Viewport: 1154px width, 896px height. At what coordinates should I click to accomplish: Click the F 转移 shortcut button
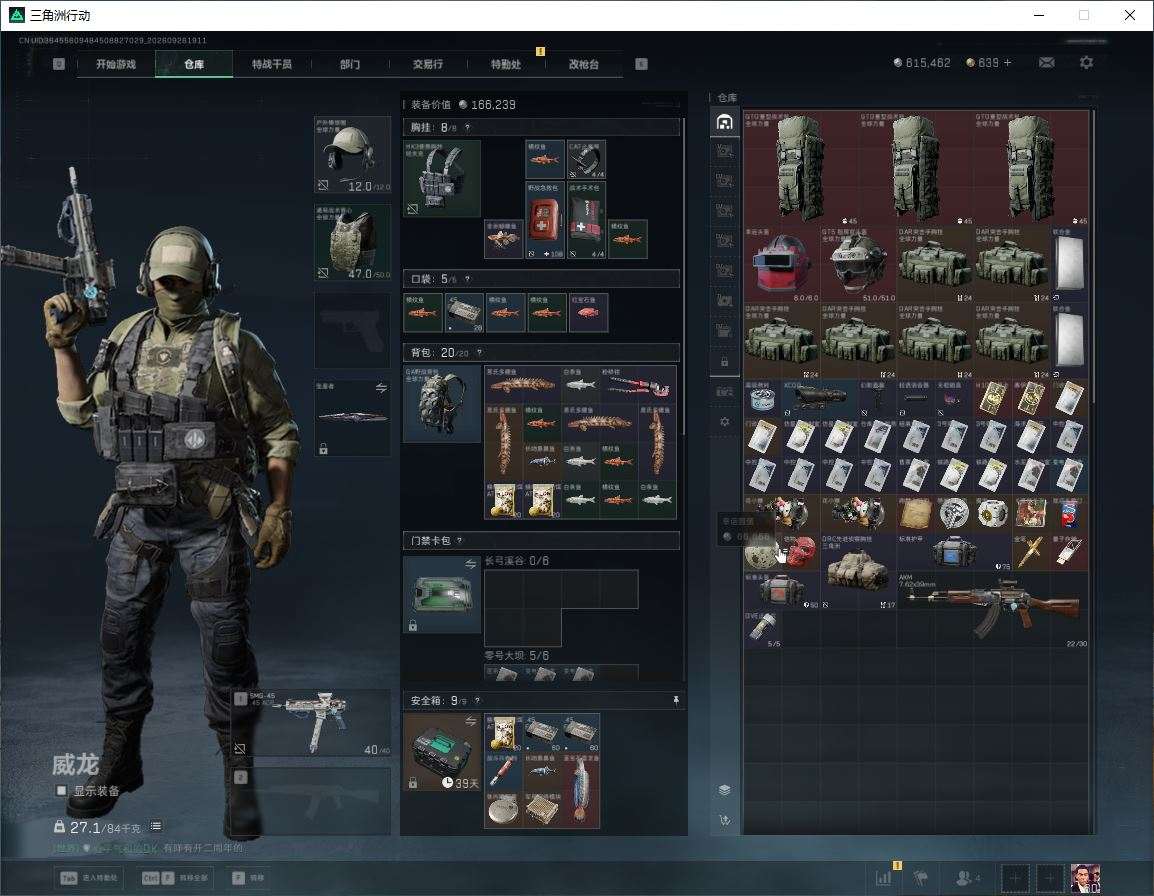(249, 878)
